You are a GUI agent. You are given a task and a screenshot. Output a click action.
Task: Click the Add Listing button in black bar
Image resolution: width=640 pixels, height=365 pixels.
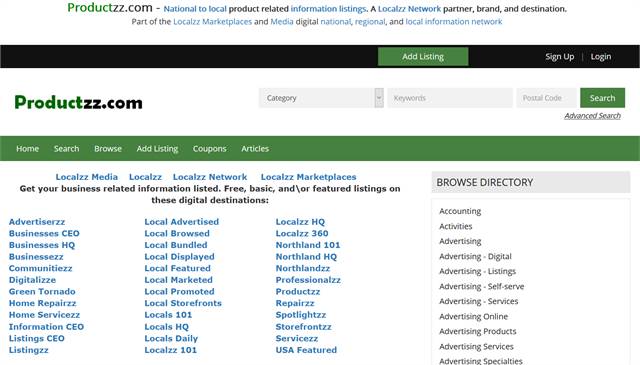point(423,56)
